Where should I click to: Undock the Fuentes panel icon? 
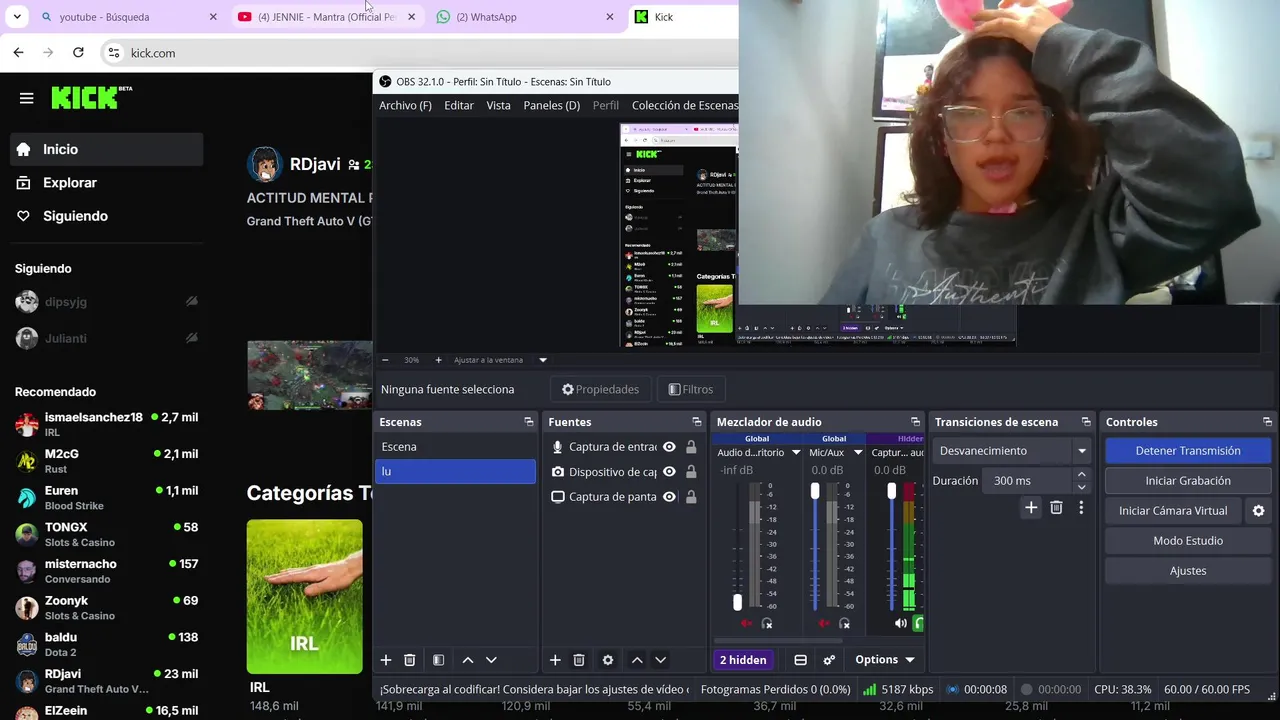[x=697, y=422]
